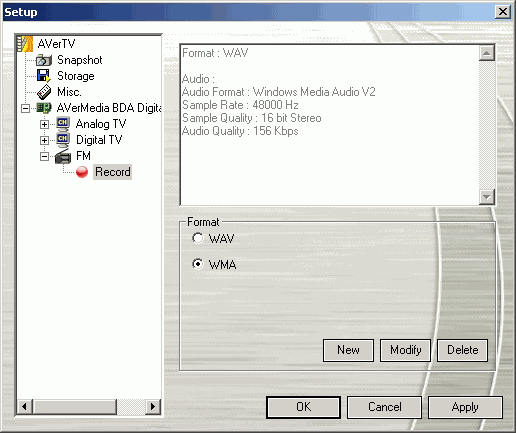Collapse the FM tree node
The width and height of the screenshot is (516, 433).
click(44, 156)
